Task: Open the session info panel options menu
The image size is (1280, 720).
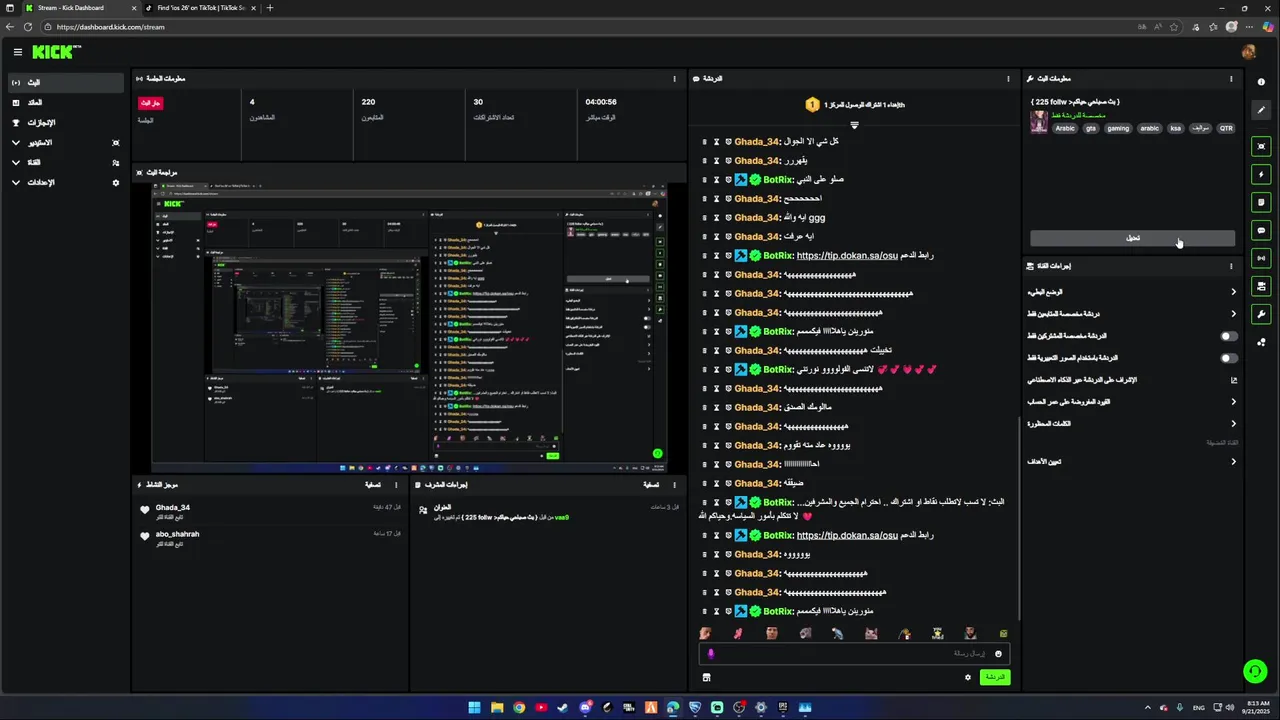Action: click(x=675, y=78)
